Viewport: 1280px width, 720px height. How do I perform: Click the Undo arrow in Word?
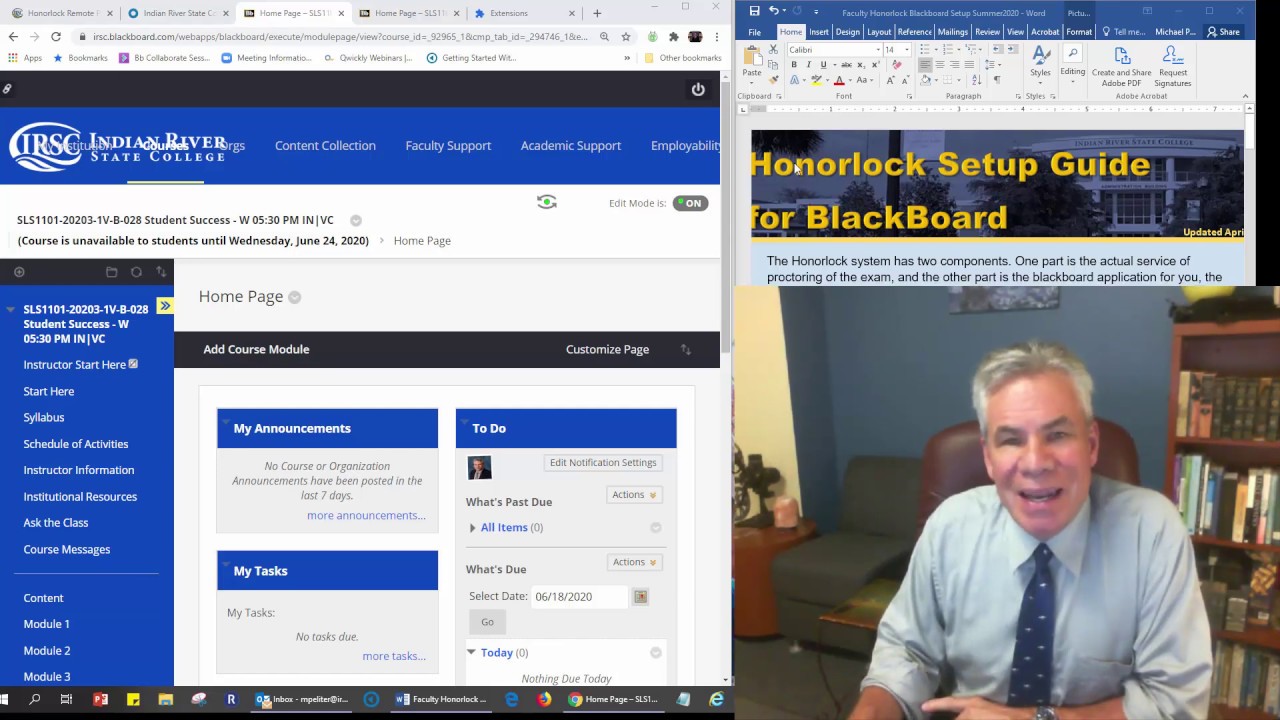773,11
